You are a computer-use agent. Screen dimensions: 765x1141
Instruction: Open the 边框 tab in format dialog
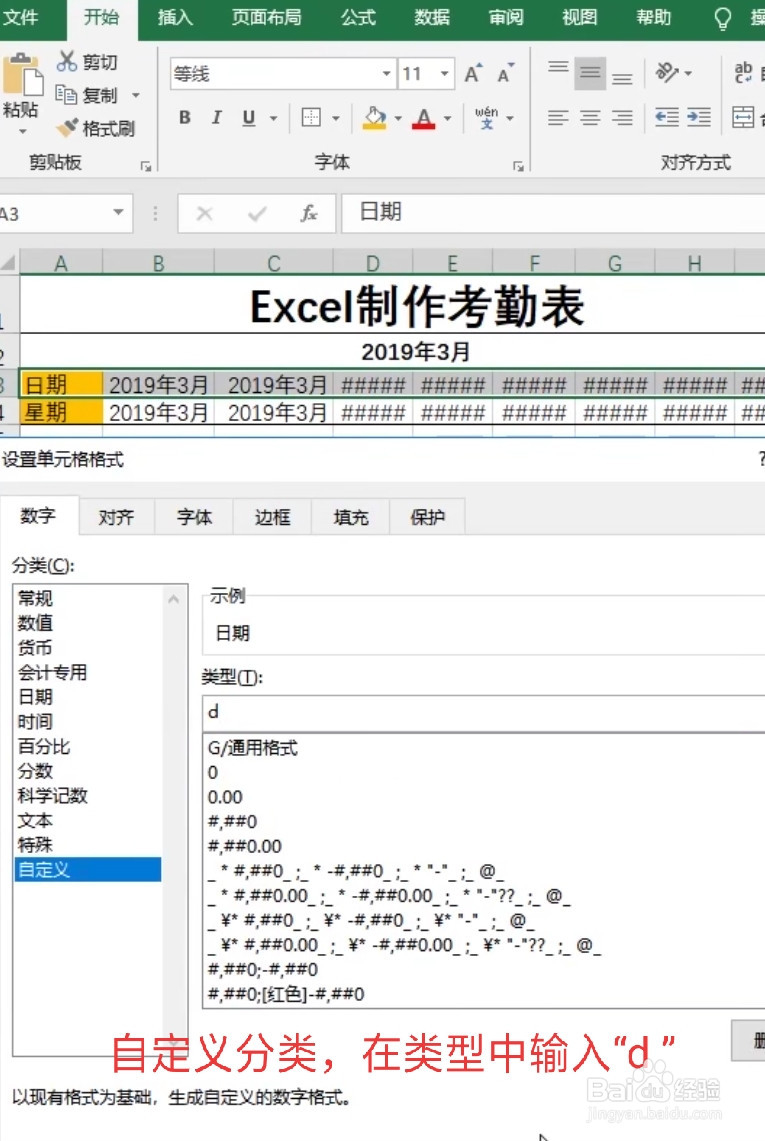click(272, 517)
